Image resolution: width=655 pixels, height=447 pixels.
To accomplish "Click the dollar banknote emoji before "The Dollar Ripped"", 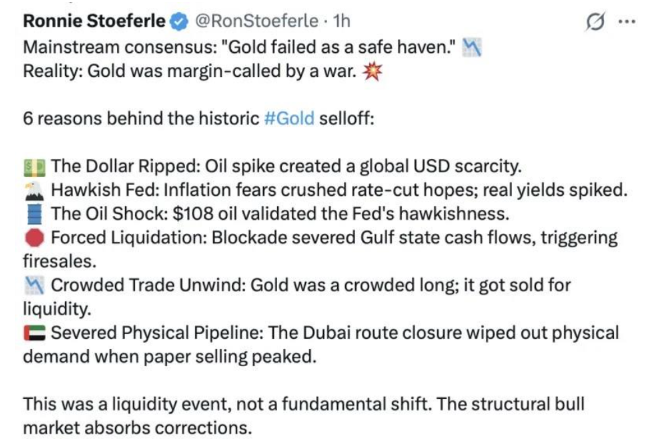I will pos(33,166).
